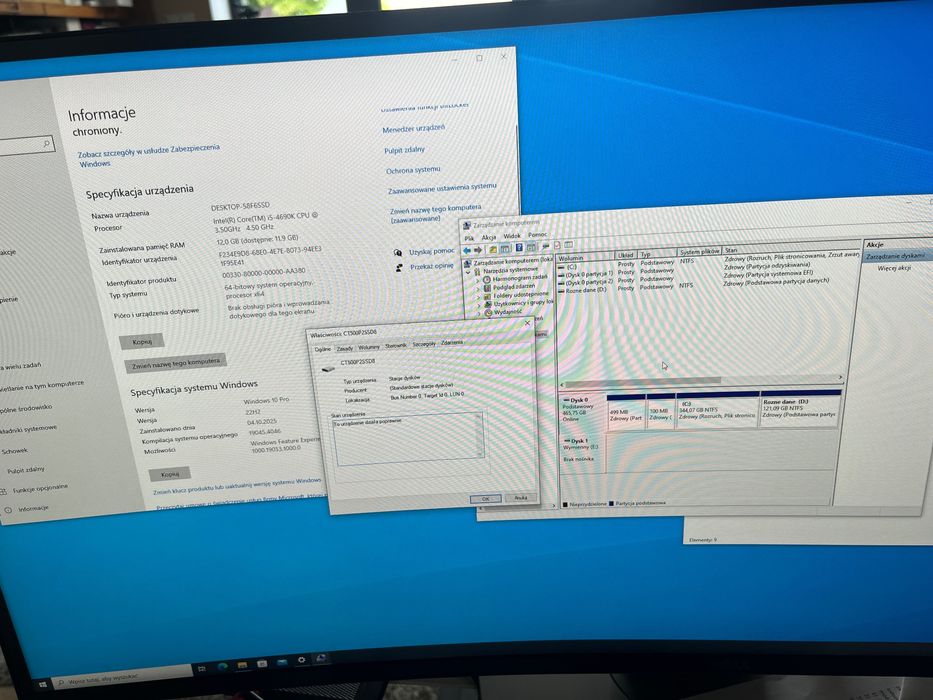Expand the Harmonogram zadań tree node
The height and width of the screenshot is (700, 933).
[478, 280]
